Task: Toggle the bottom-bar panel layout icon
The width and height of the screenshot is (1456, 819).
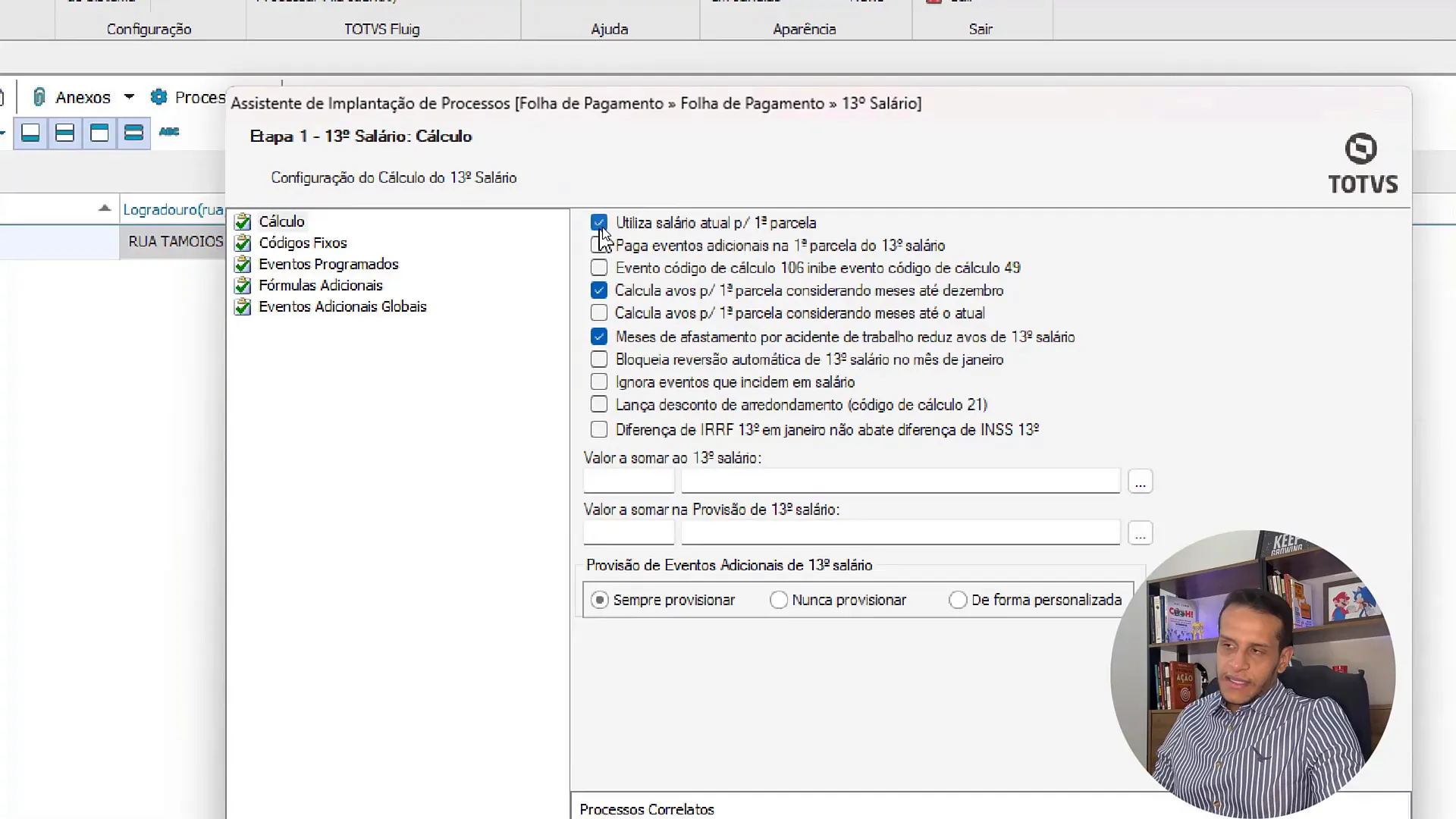Action: (30, 133)
